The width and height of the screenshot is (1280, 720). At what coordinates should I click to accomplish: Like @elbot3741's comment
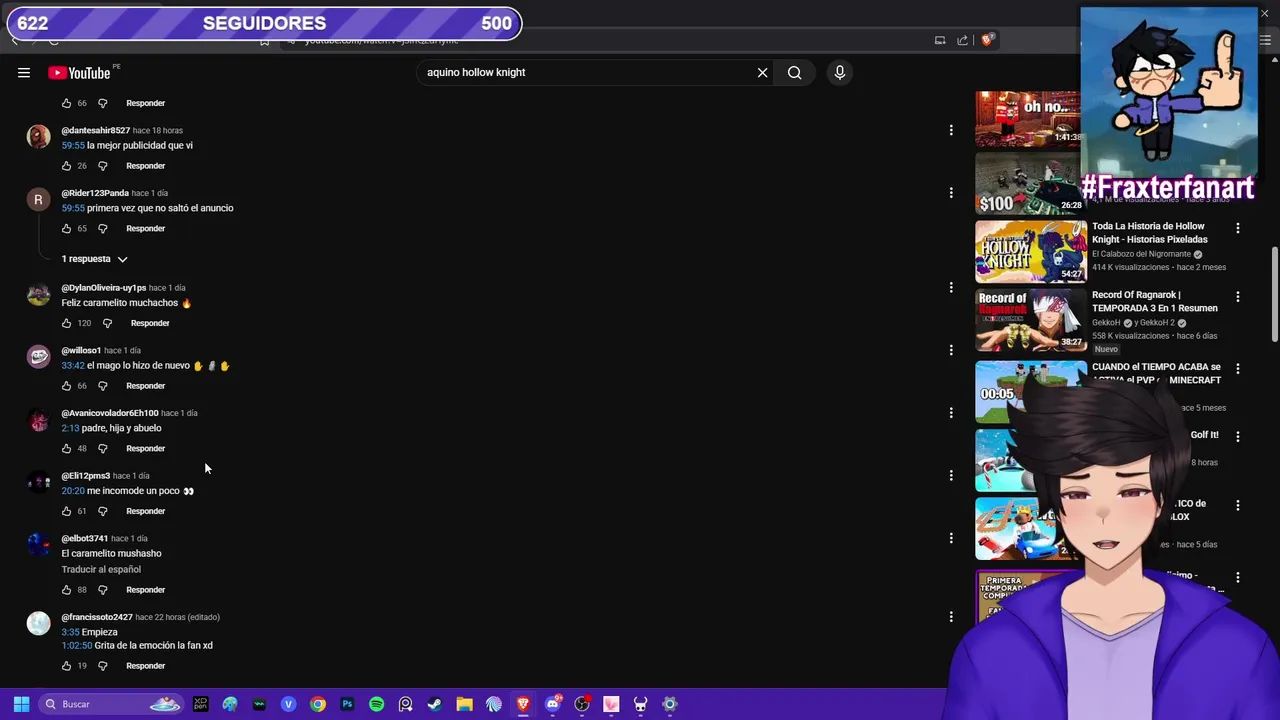pyautogui.click(x=66, y=590)
